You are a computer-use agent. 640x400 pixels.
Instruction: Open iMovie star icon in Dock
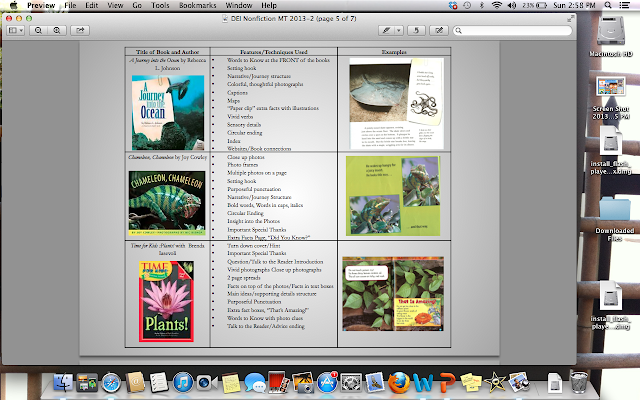click(x=495, y=383)
